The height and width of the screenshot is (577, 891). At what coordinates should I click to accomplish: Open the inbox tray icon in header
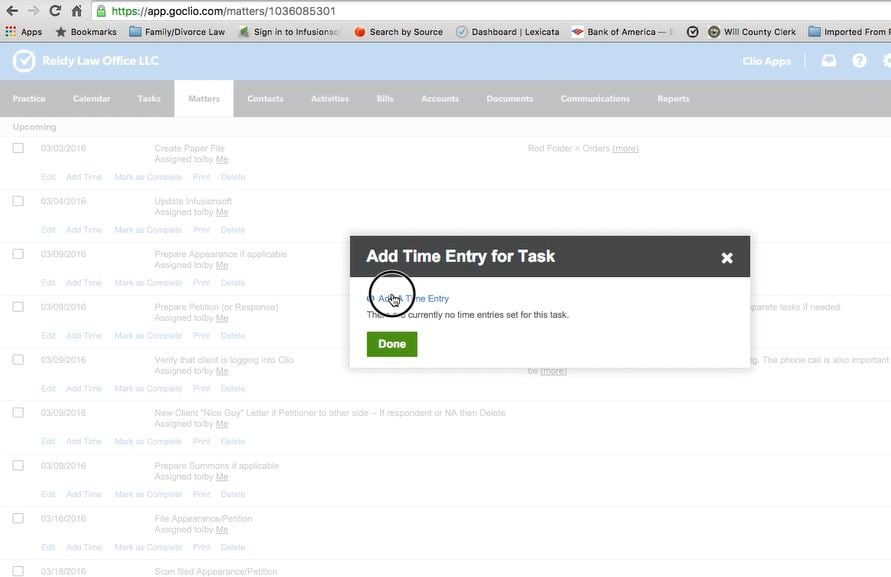click(x=829, y=61)
